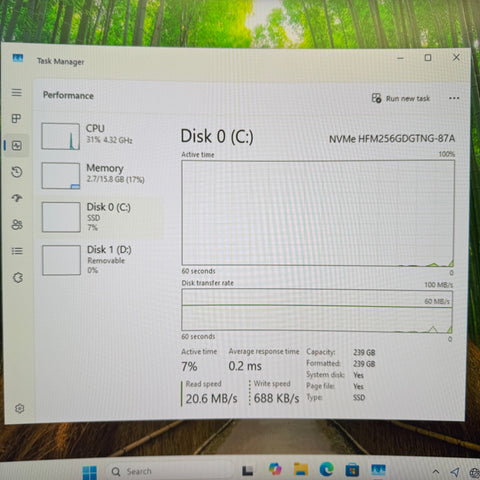480x480 pixels.
Task: Expand the system tray hidden icons chevron
Action: click(435, 472)
